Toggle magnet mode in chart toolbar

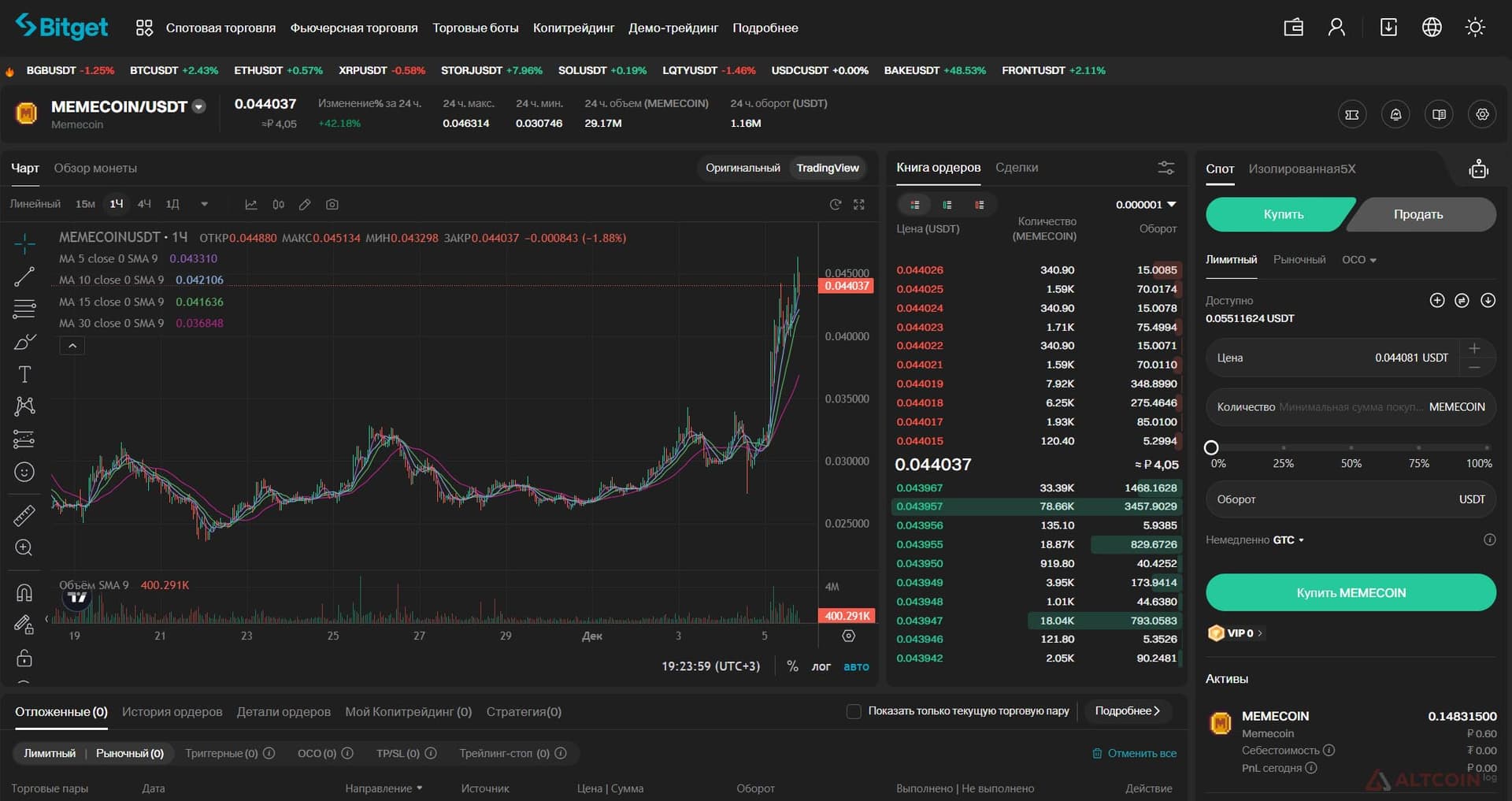click(24, 592)
